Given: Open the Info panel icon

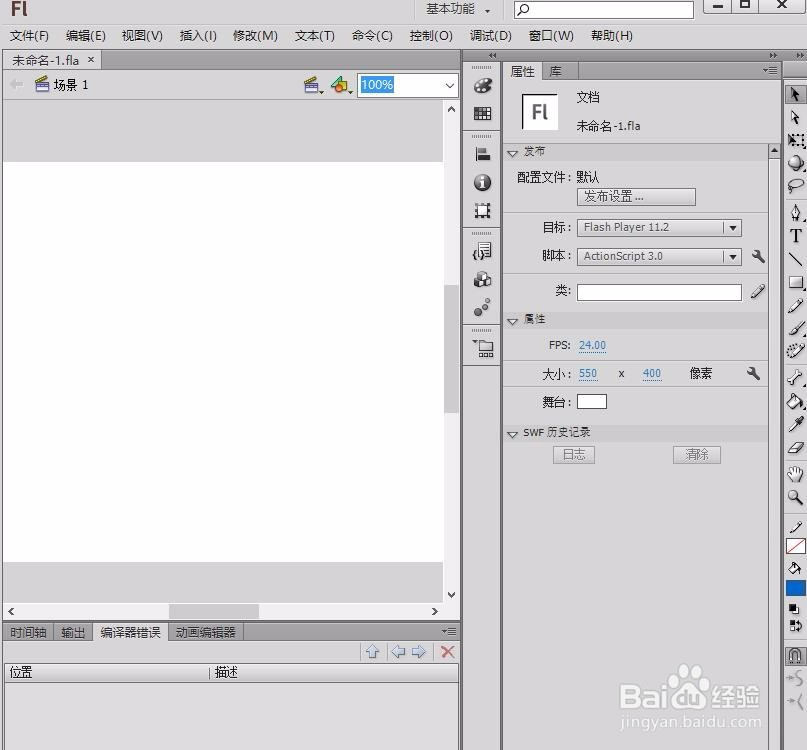Looking at the screenshot, I should 482,182.
